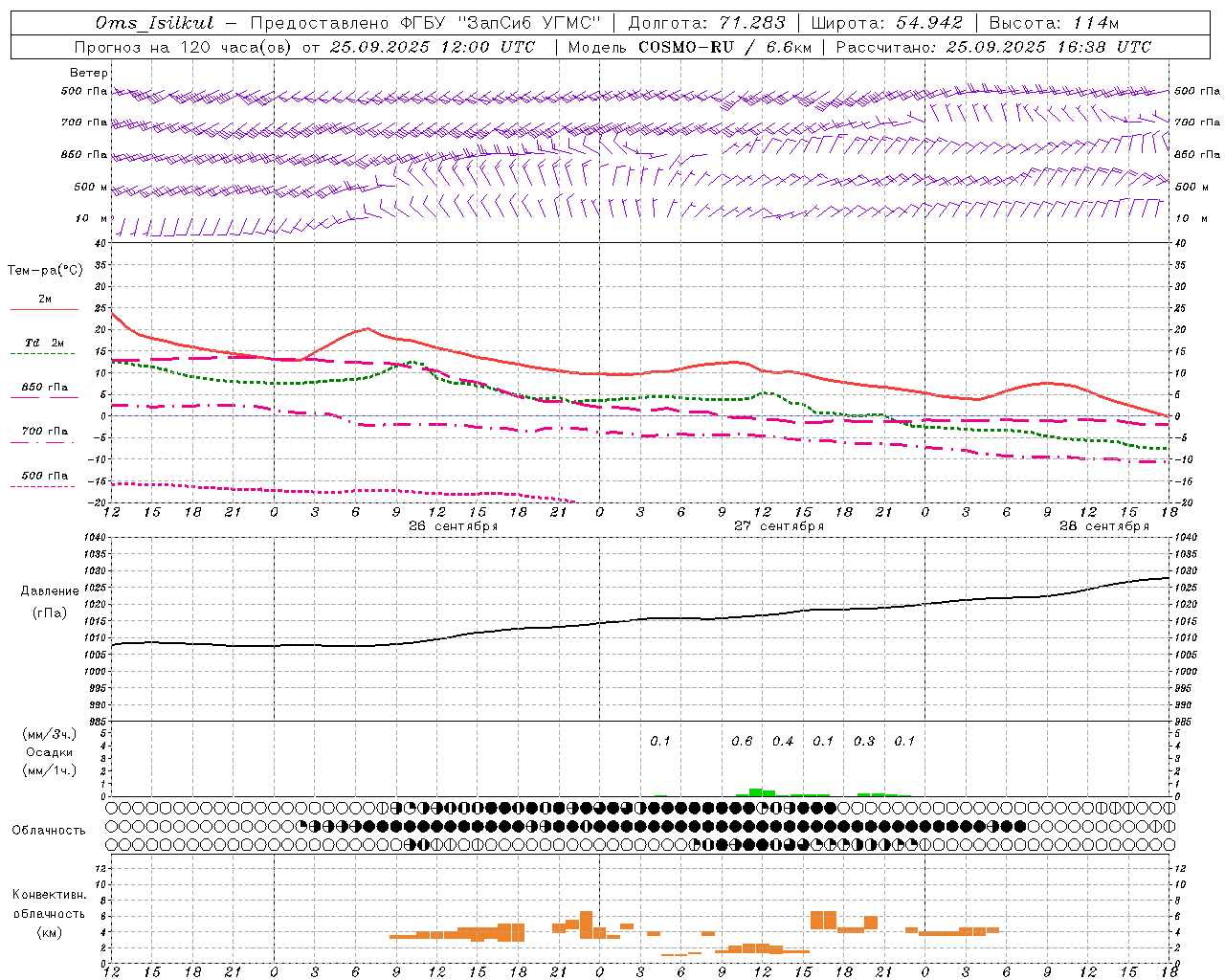The height and width of the screenshot is (980, 1225).
Task: Click the tallest green precipitation bar
Action: pyautogui.click(x=756, y=792)
